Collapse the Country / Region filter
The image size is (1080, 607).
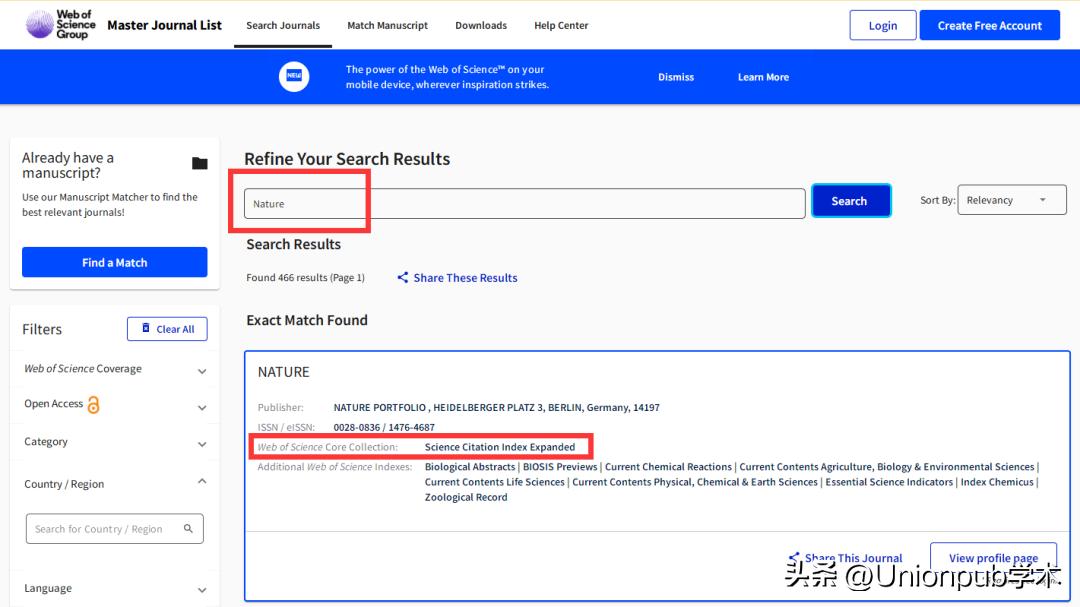(202, 482)
